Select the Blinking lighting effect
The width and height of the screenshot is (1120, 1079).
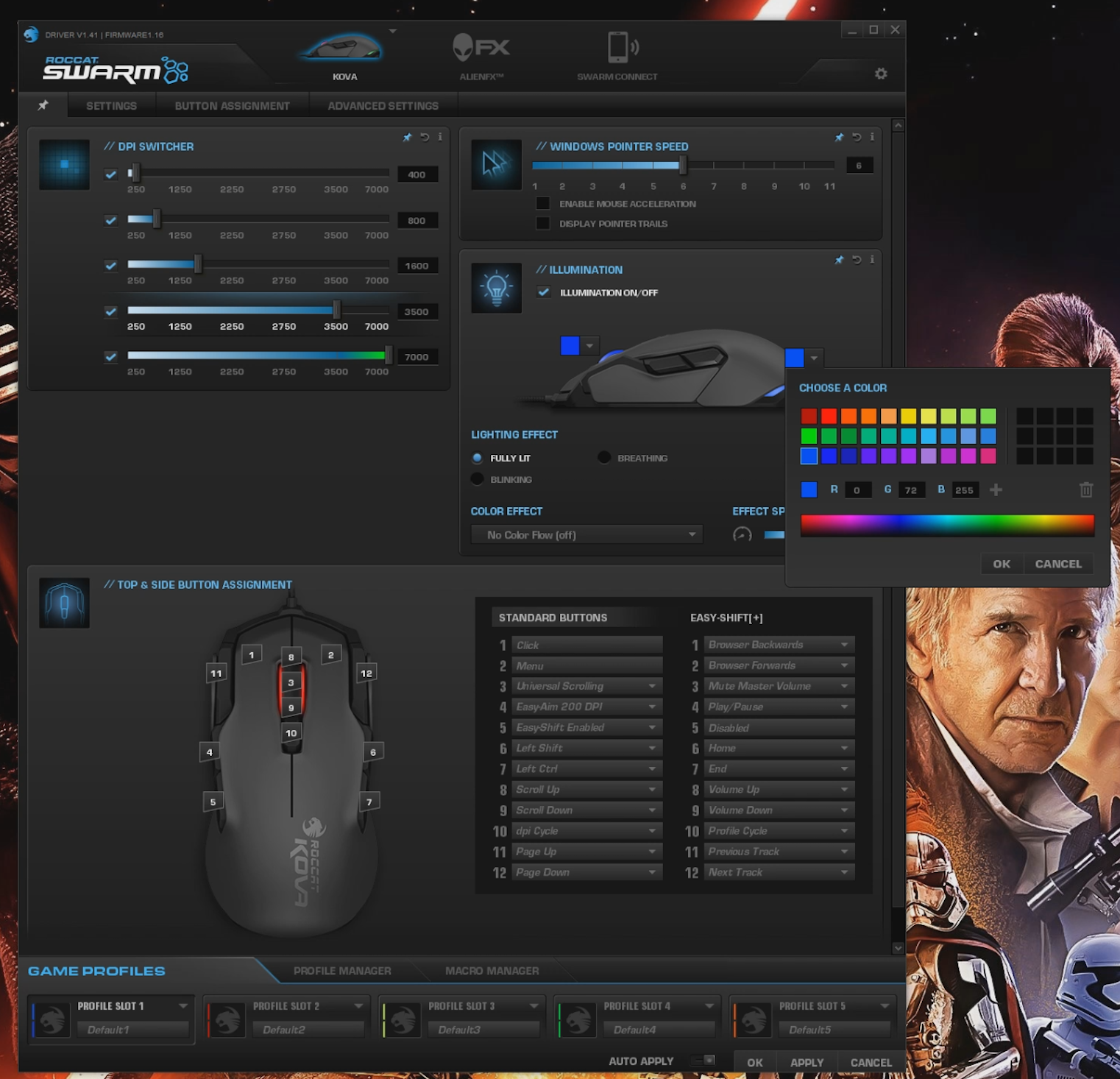pyautogui.click(x=477, y=479)
